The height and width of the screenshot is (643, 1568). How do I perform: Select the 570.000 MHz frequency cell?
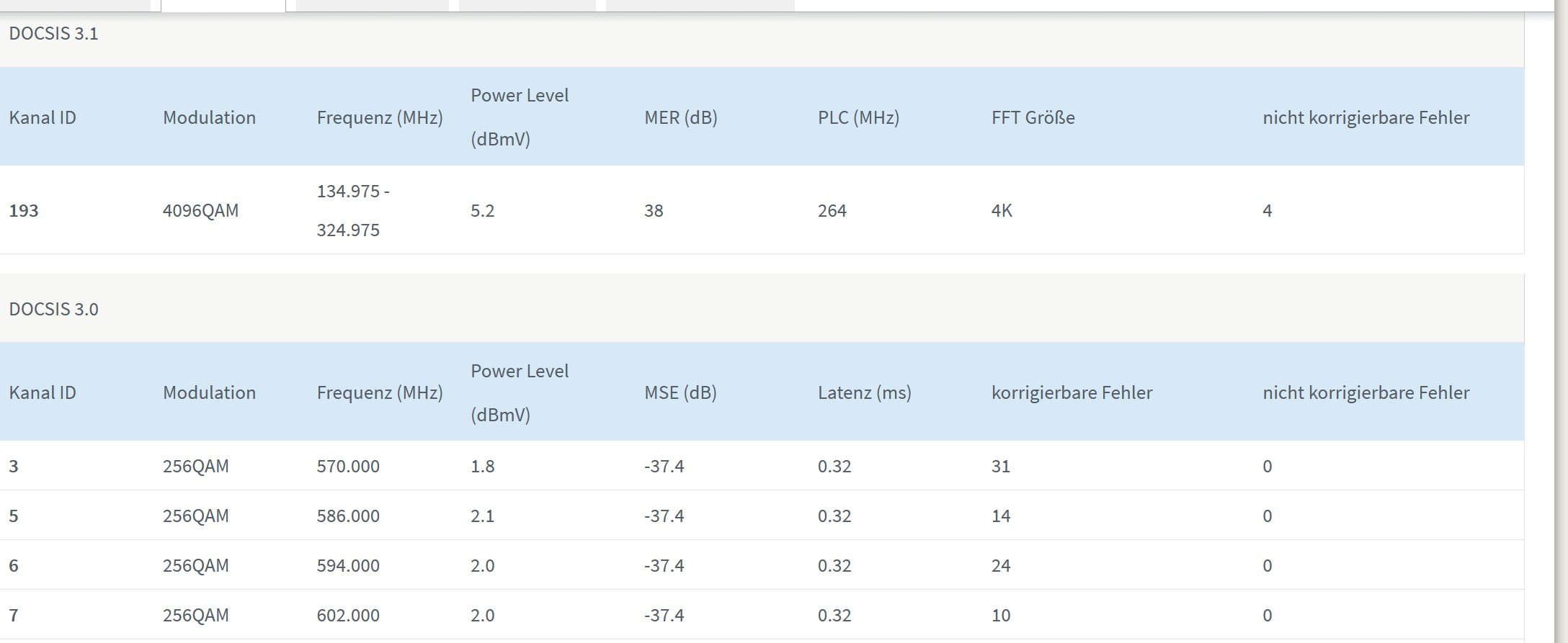[348, 467]
